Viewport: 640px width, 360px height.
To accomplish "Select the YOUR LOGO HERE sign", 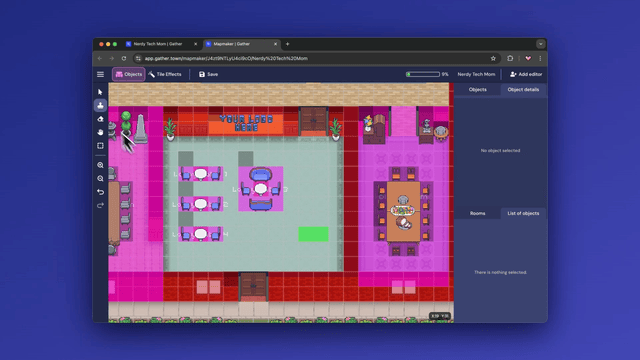I will click(246, 123).
